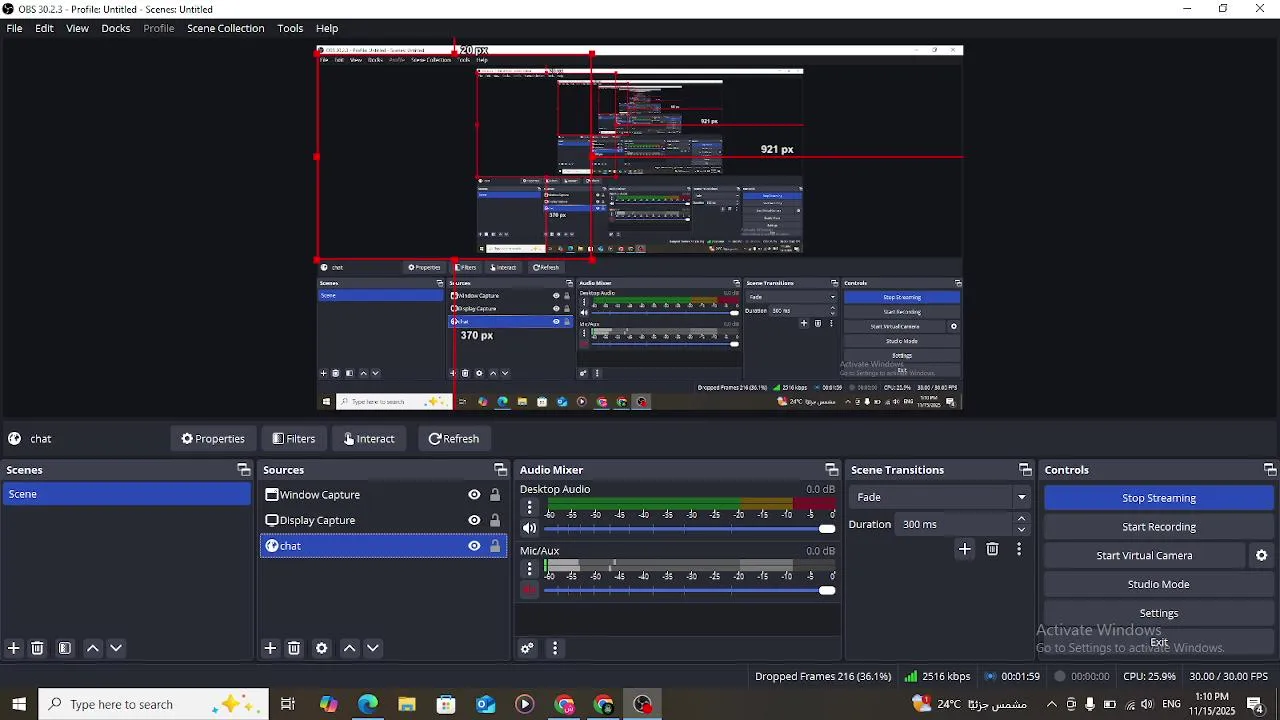Add a scene transition with the plus icon
The image size is (1280, 720).
click(x=965, y=549)
